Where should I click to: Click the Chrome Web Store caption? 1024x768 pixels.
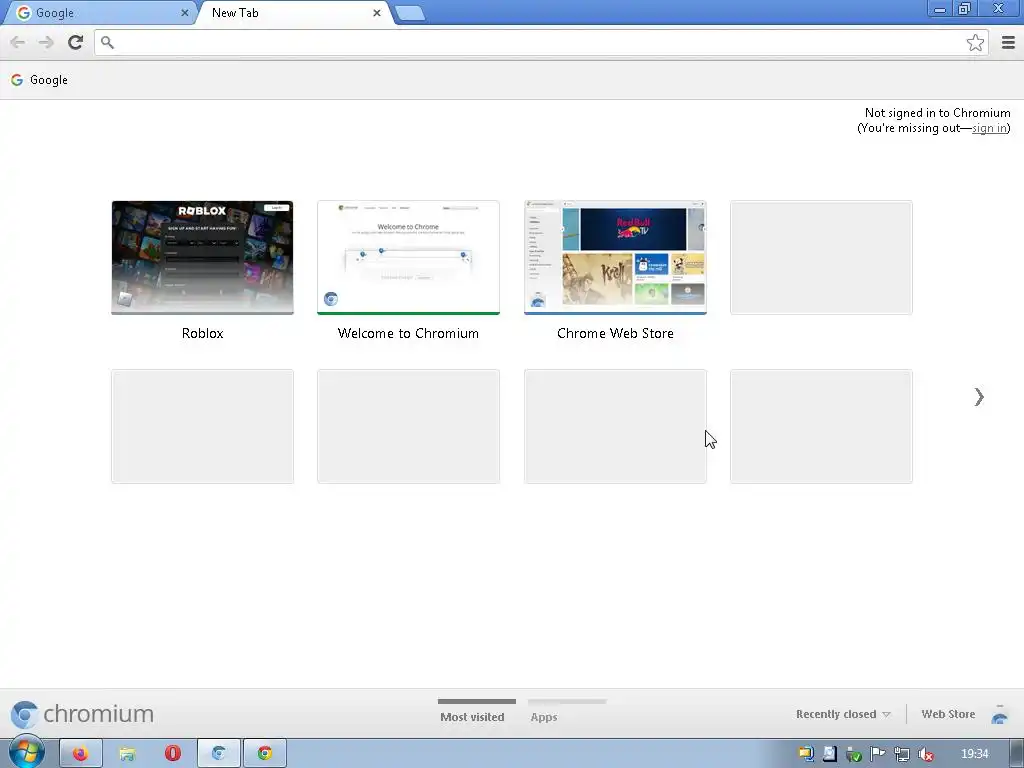pos(615,333)
